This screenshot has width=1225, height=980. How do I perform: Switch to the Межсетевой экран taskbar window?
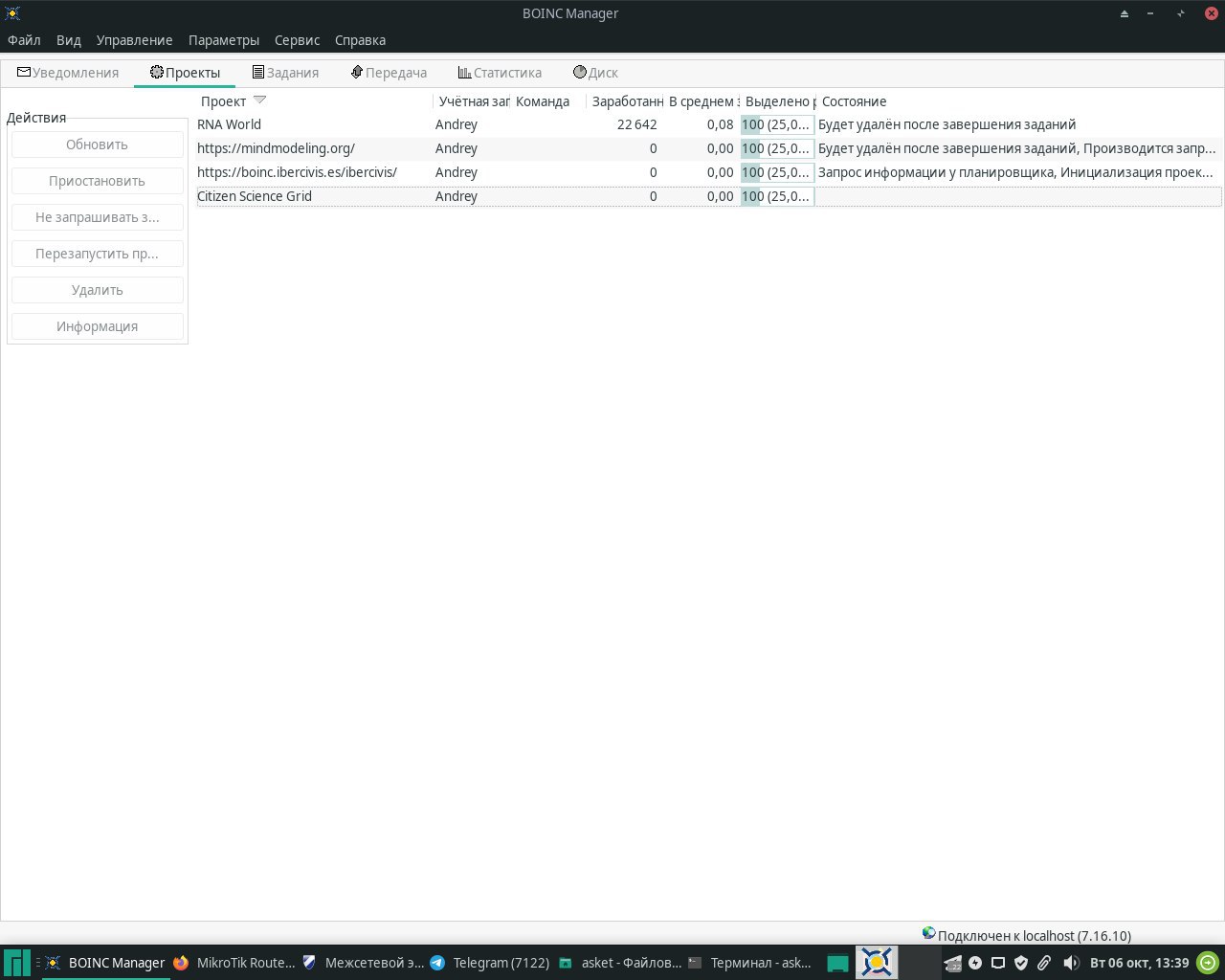click(x=363, y=963)
